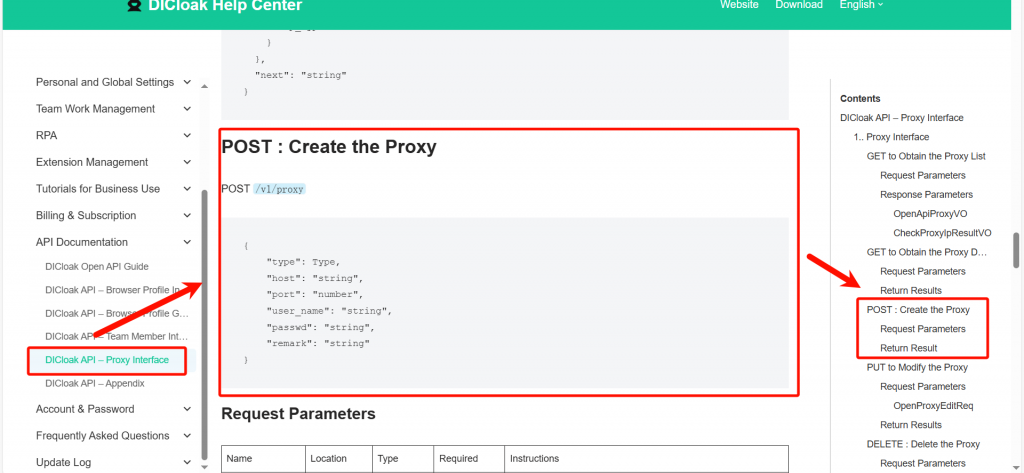Open DICloak API – Appendix page

click(x=95, y=383)
